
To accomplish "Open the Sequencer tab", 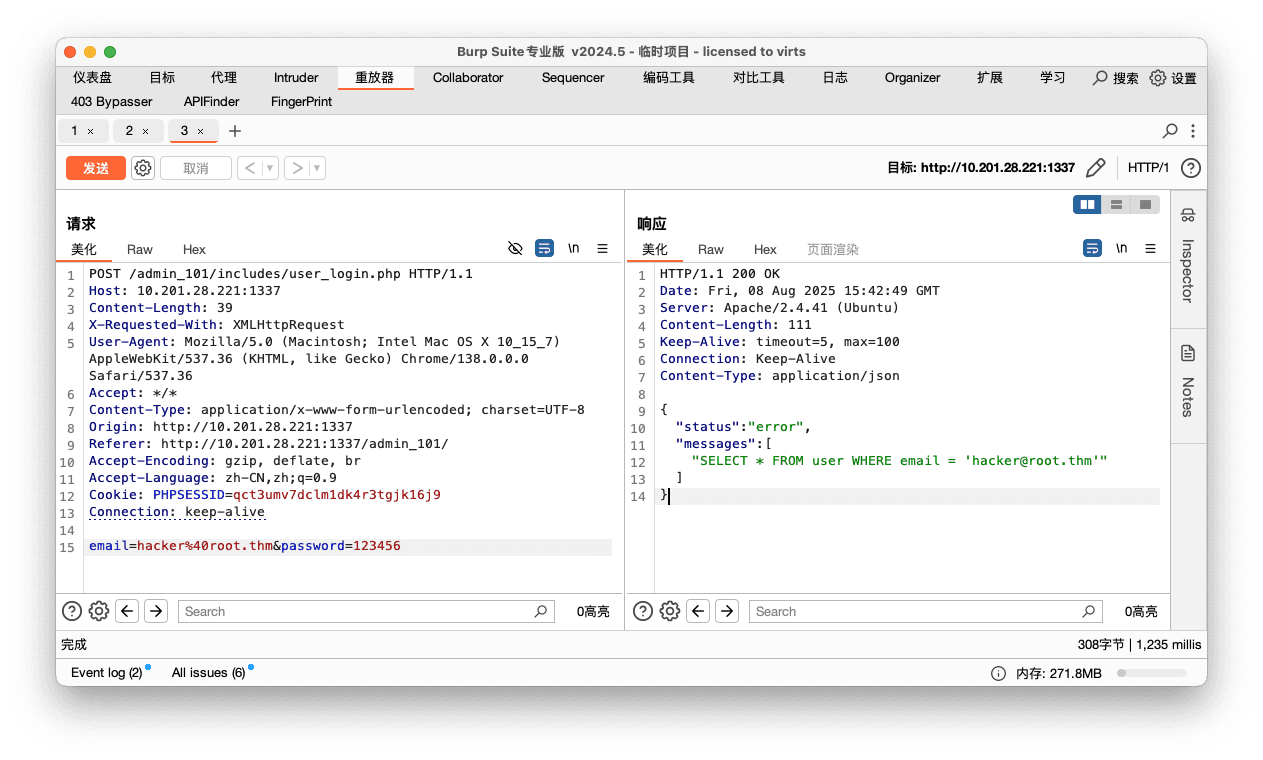I will coord(573,78).
